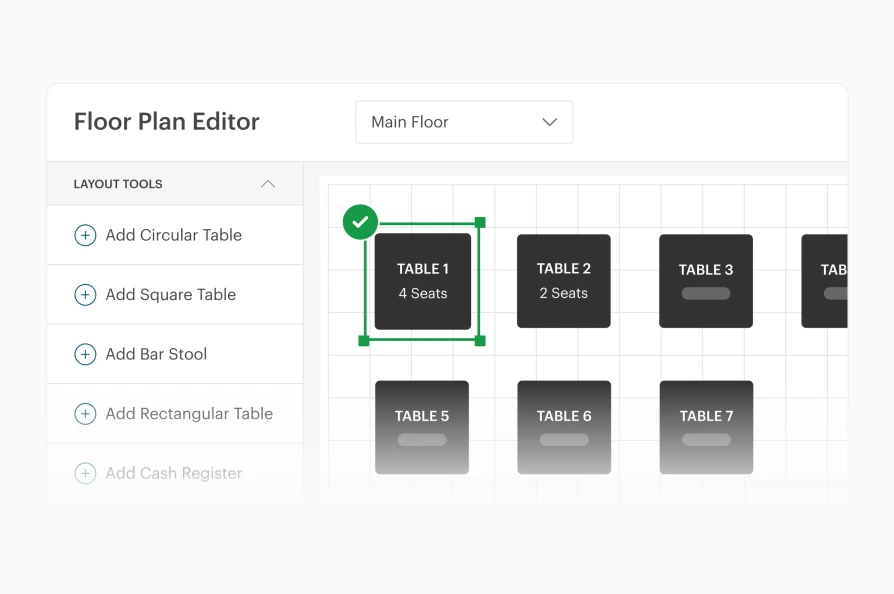894x594 pixels.
Task: Click Add Circular Table label
Action: tap(173, 235)
